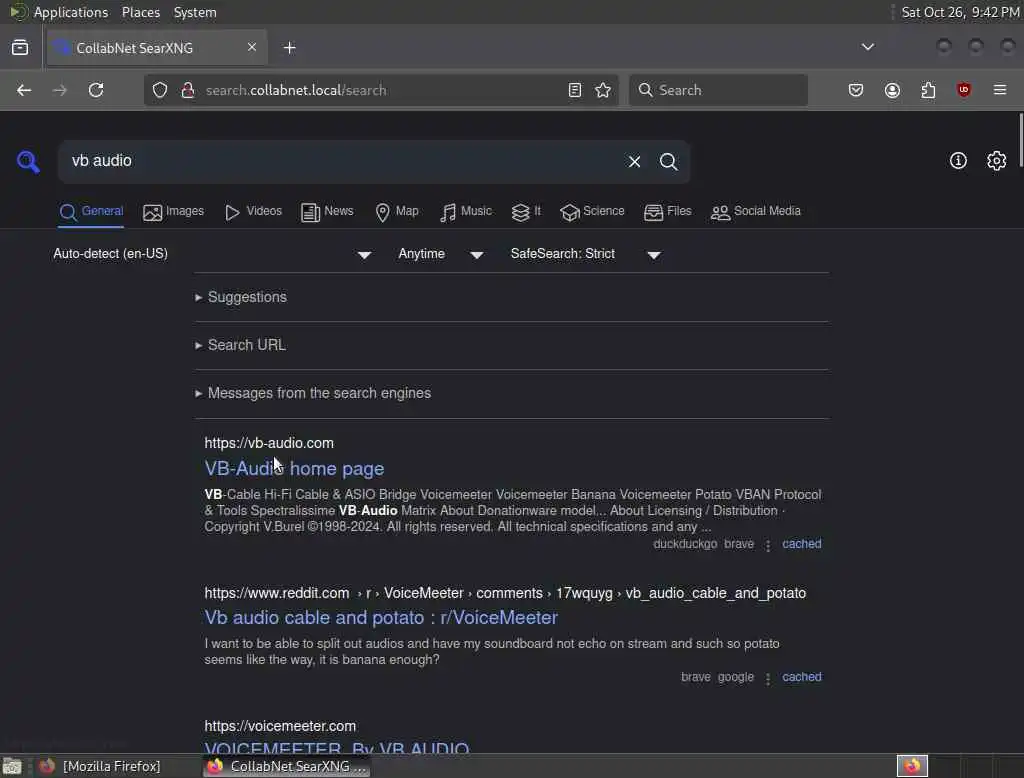Open more options dots on VB-Audio result
Screen dimensions: 1024x778
click(767, 545)
